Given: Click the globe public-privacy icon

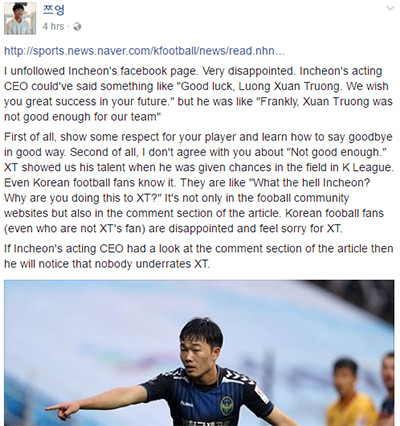Looking at the screenshot, I should [77, 26].
